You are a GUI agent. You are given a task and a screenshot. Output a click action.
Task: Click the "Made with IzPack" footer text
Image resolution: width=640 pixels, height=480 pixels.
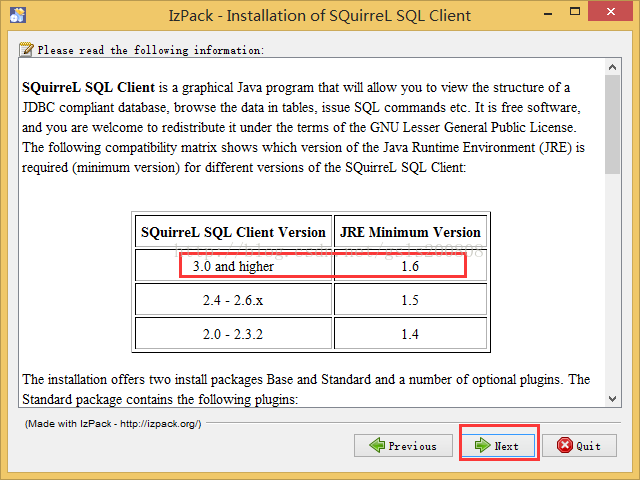113,424
